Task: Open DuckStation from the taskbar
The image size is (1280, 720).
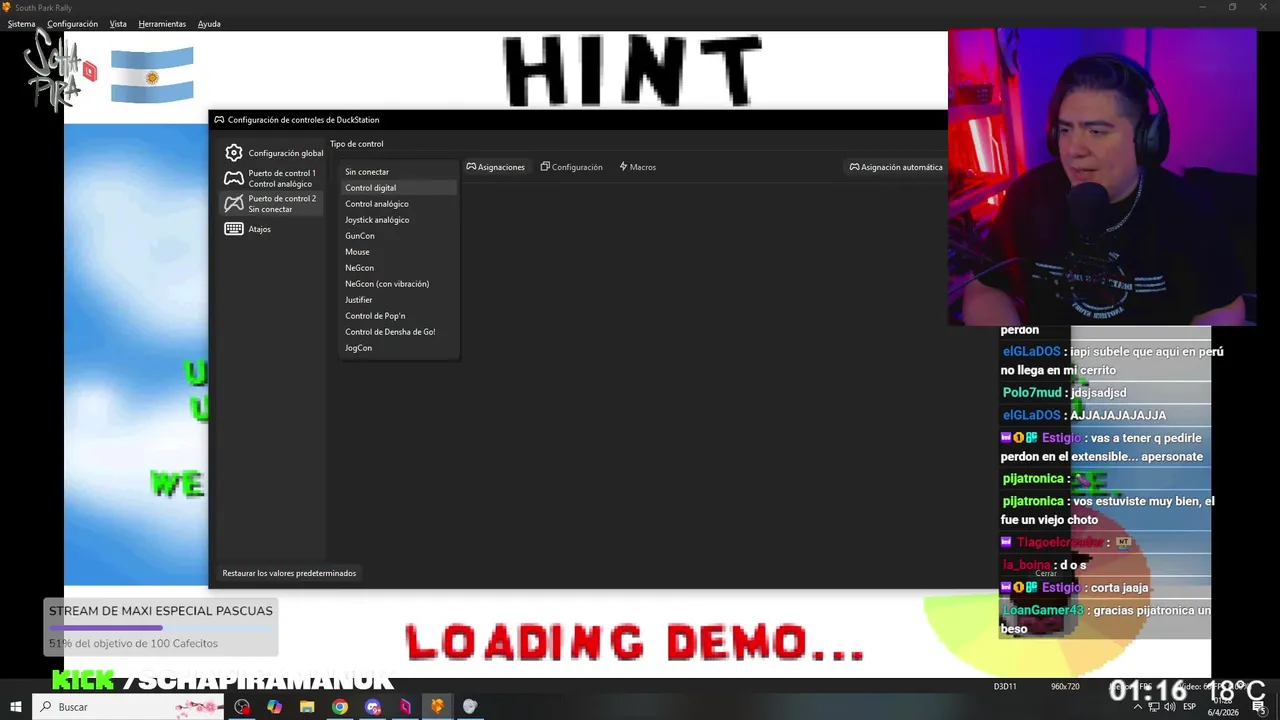Action: 470,707
